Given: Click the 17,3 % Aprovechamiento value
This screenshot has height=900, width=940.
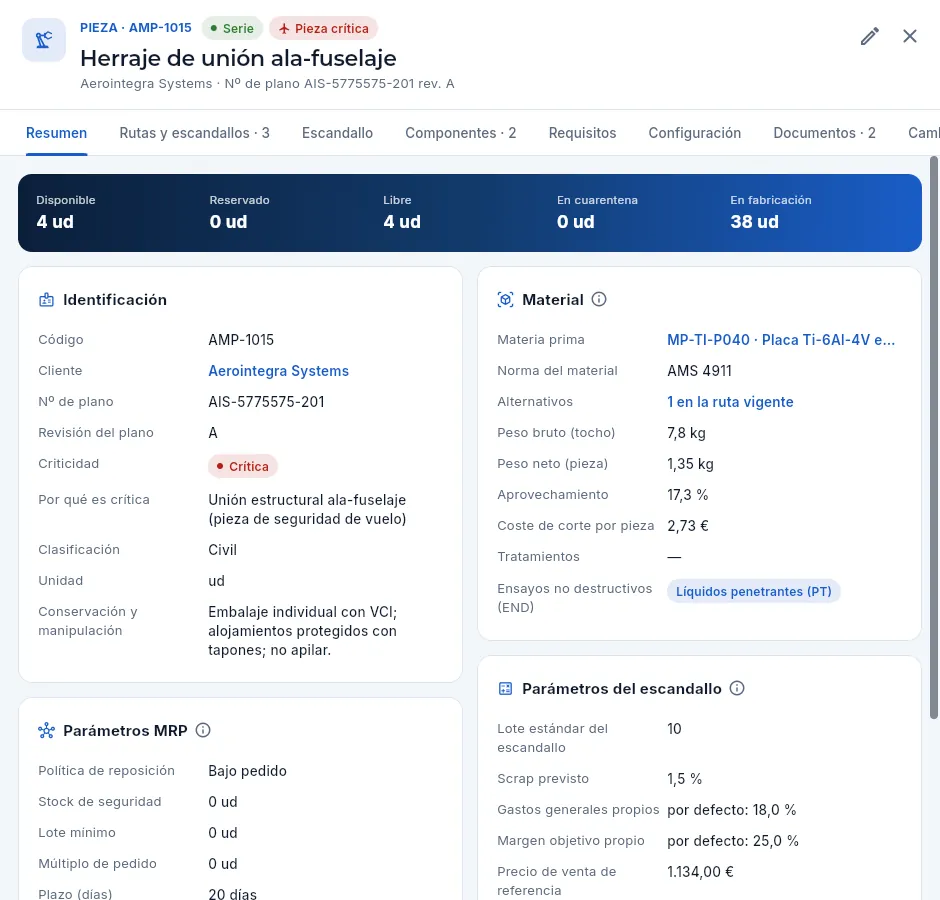Looking at the screenshot, I should tap(688, 495).
